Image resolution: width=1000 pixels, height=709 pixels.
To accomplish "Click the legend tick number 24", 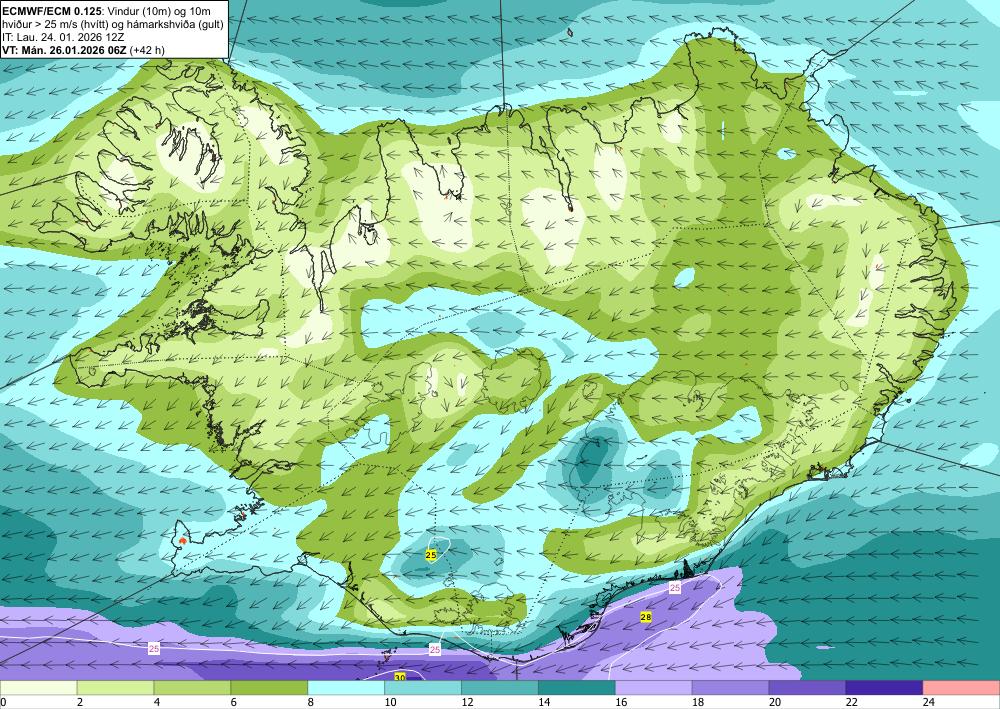I will point(929,702).
